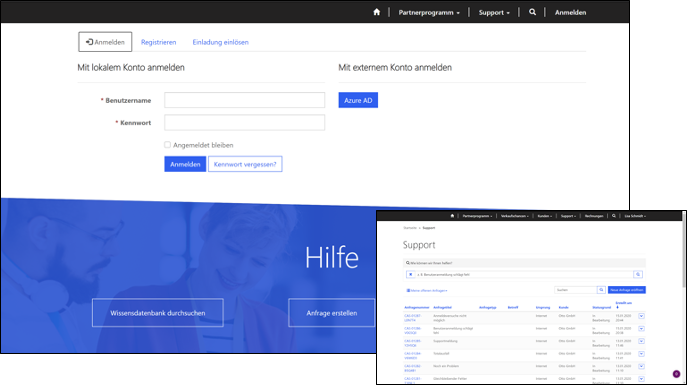The height and width of the screenshot is (389, 693).
Task: Open the case number link for Totalausfall
Action: 412,356
